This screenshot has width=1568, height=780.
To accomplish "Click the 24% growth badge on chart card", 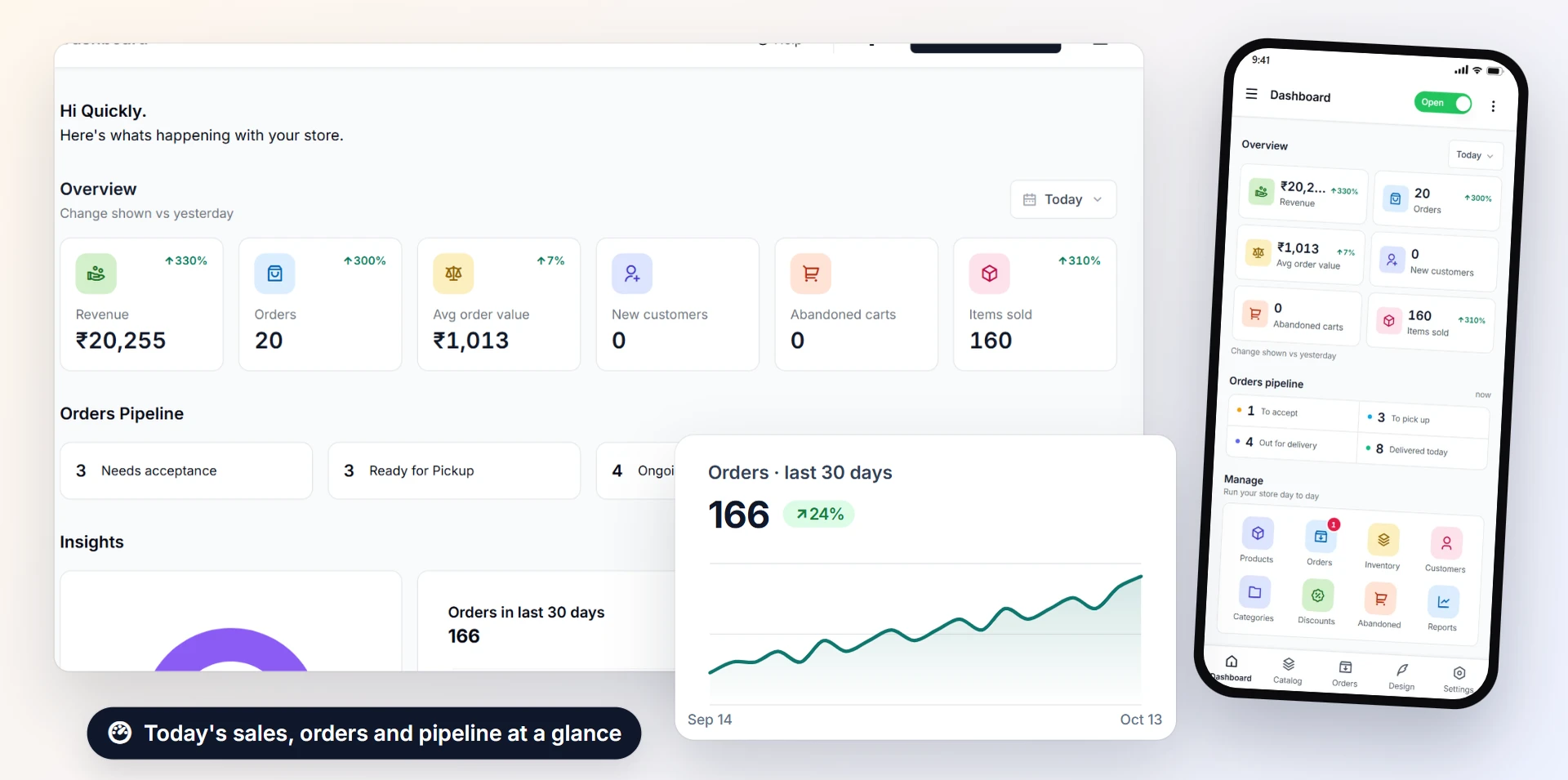I will tap(819, 515).
